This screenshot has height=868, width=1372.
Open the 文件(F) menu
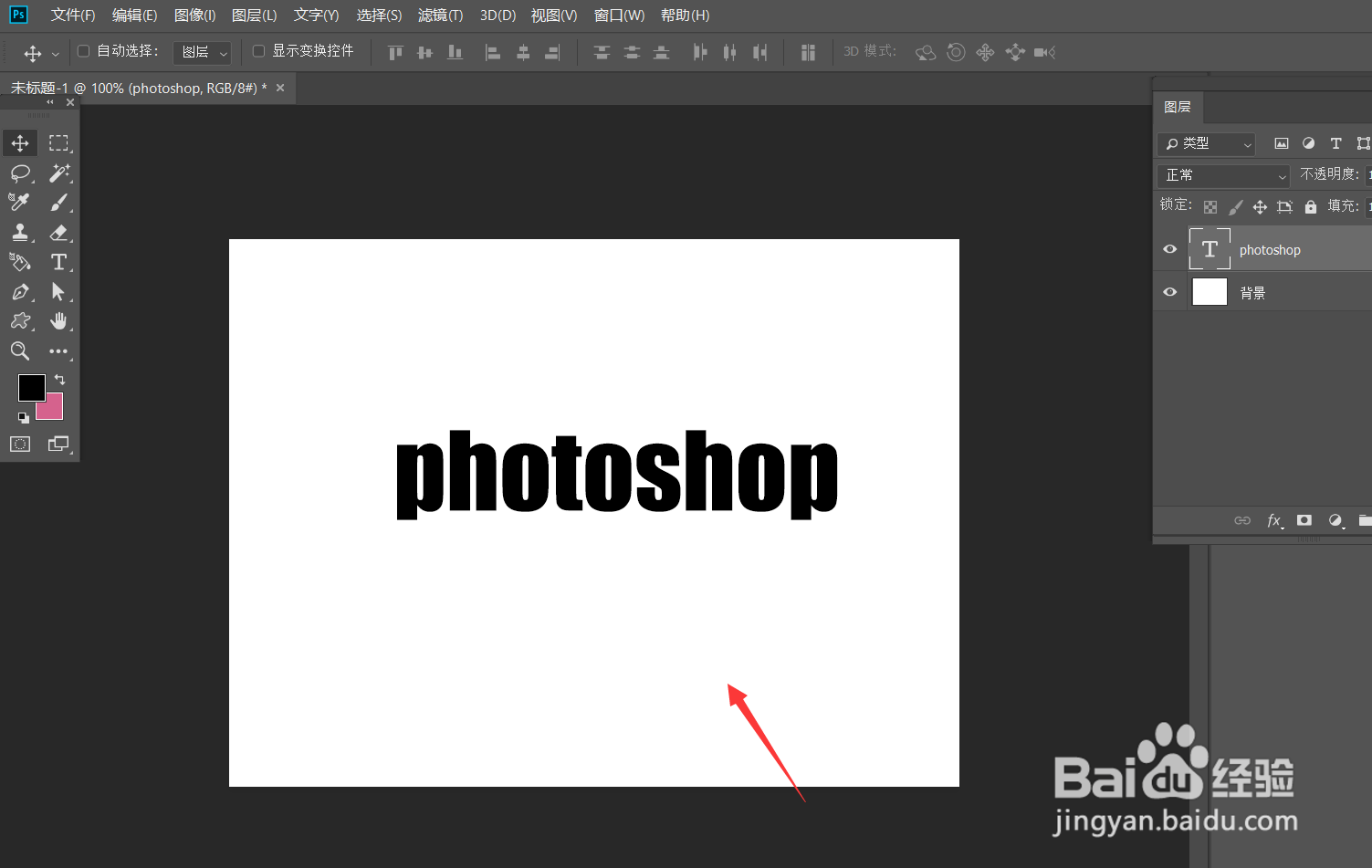(73, 16)
